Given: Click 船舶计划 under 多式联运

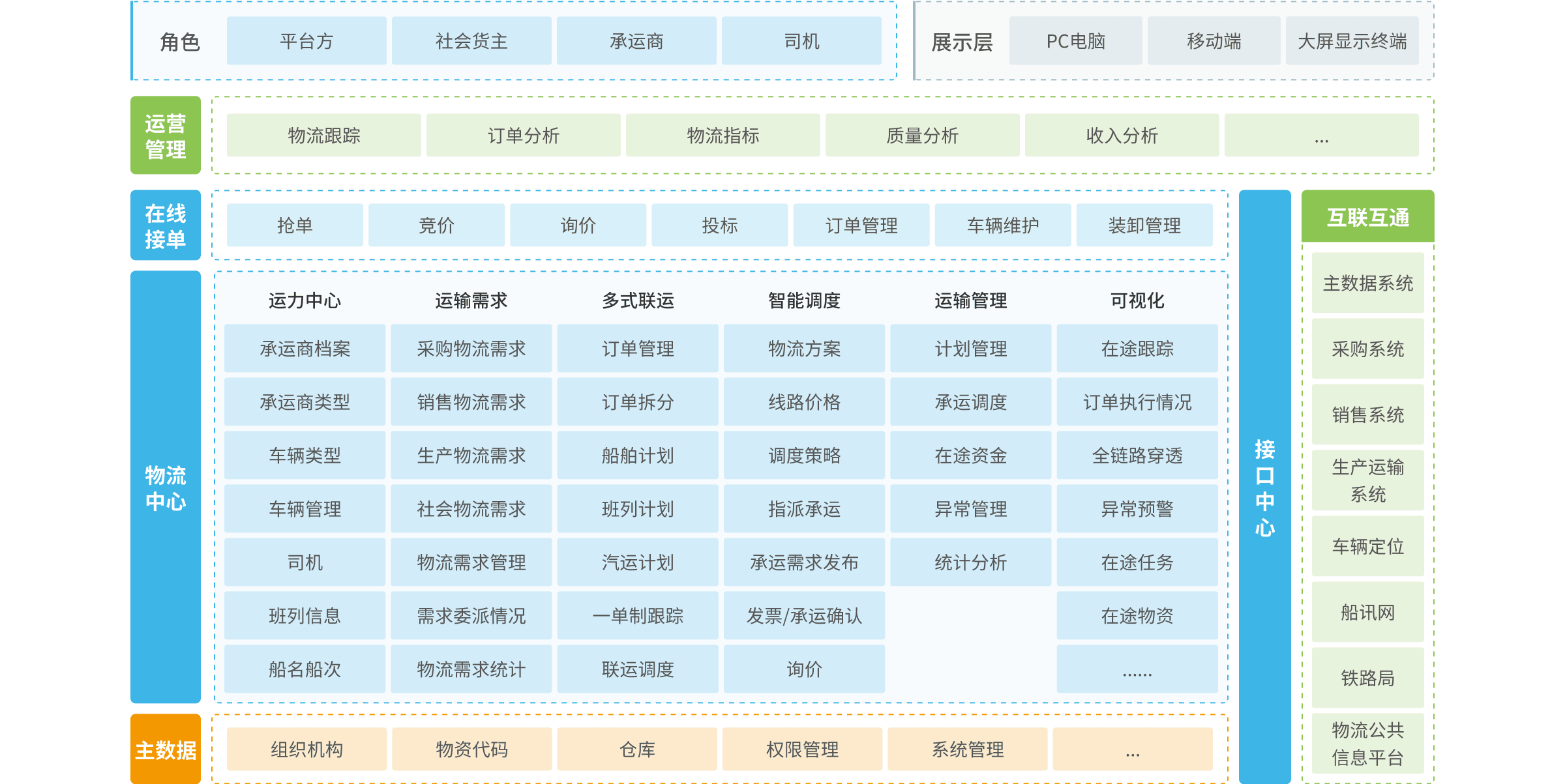Looking at the screenshot, I should (x=637, y=456).
